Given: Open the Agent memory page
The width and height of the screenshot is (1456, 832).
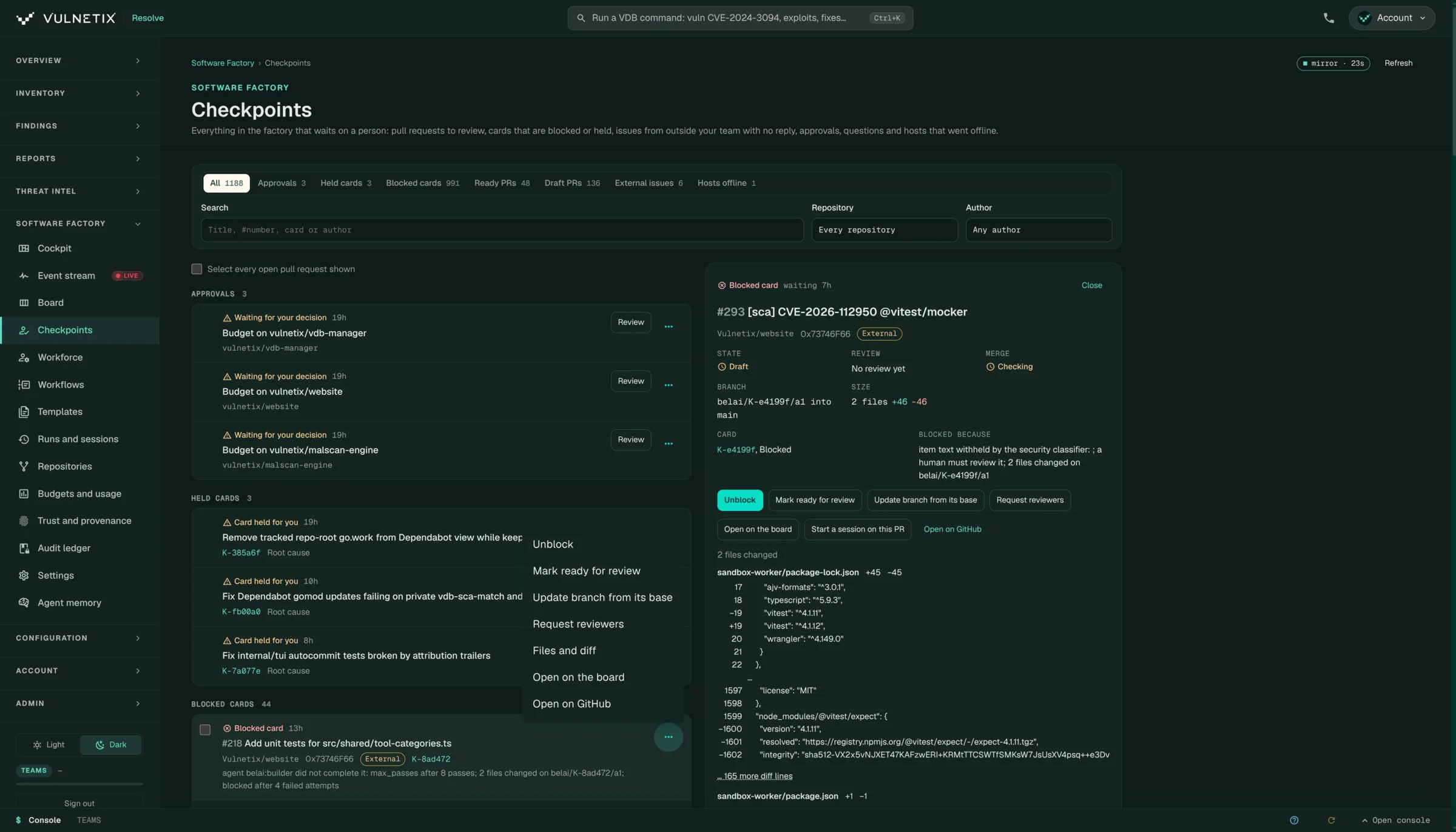Looking at the screenshot, I should pyautogui.click(x=79, y=603).
